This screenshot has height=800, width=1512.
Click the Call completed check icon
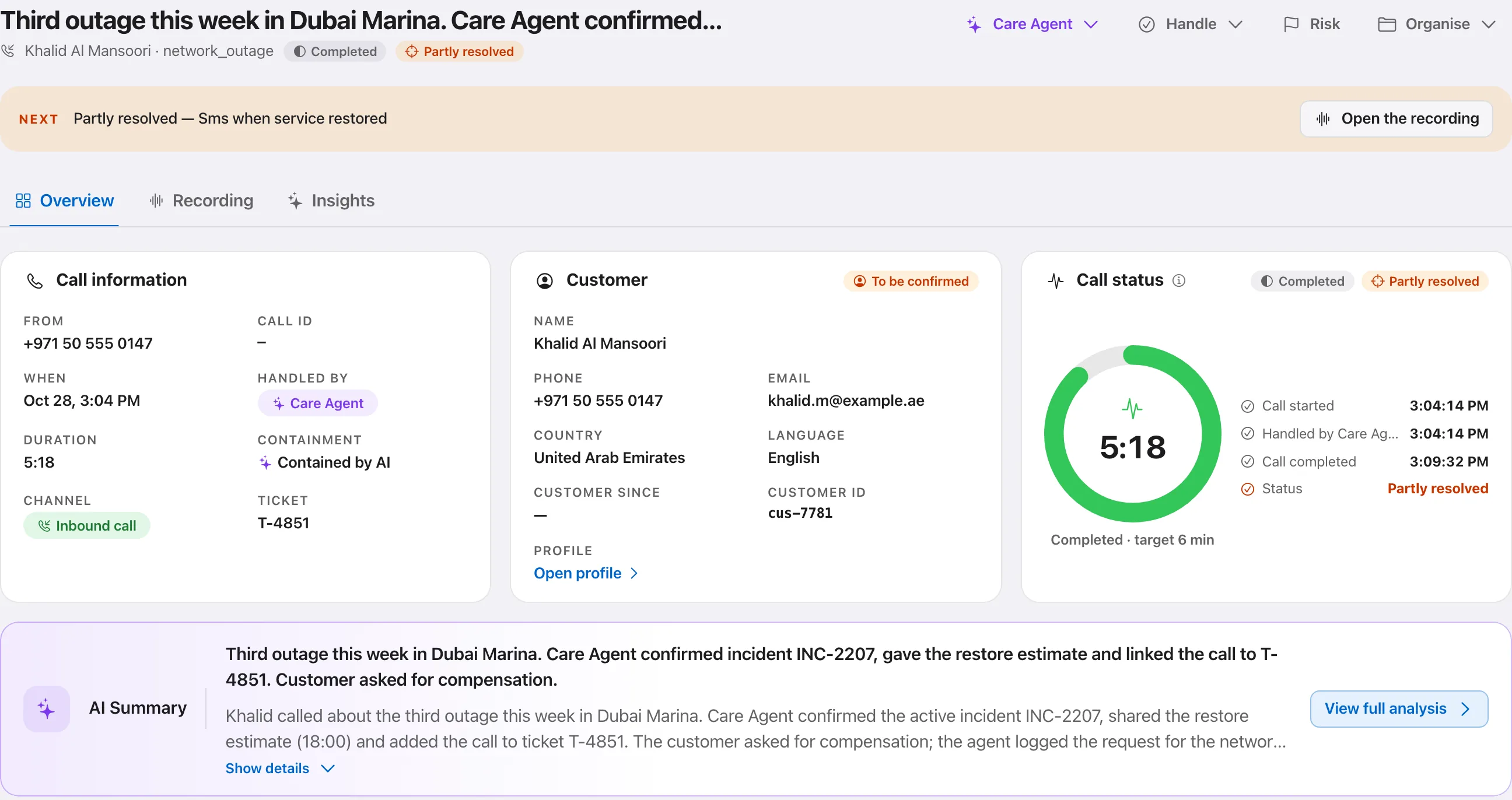(x=1248, y=462)
